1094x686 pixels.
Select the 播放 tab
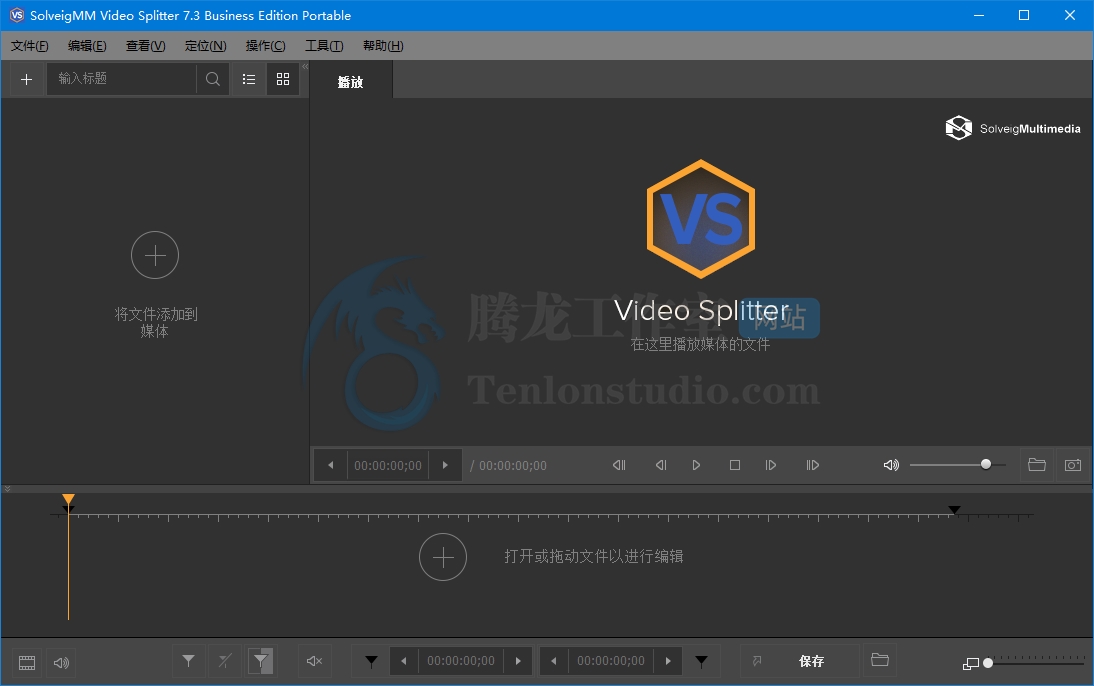(x=350, y=82)
